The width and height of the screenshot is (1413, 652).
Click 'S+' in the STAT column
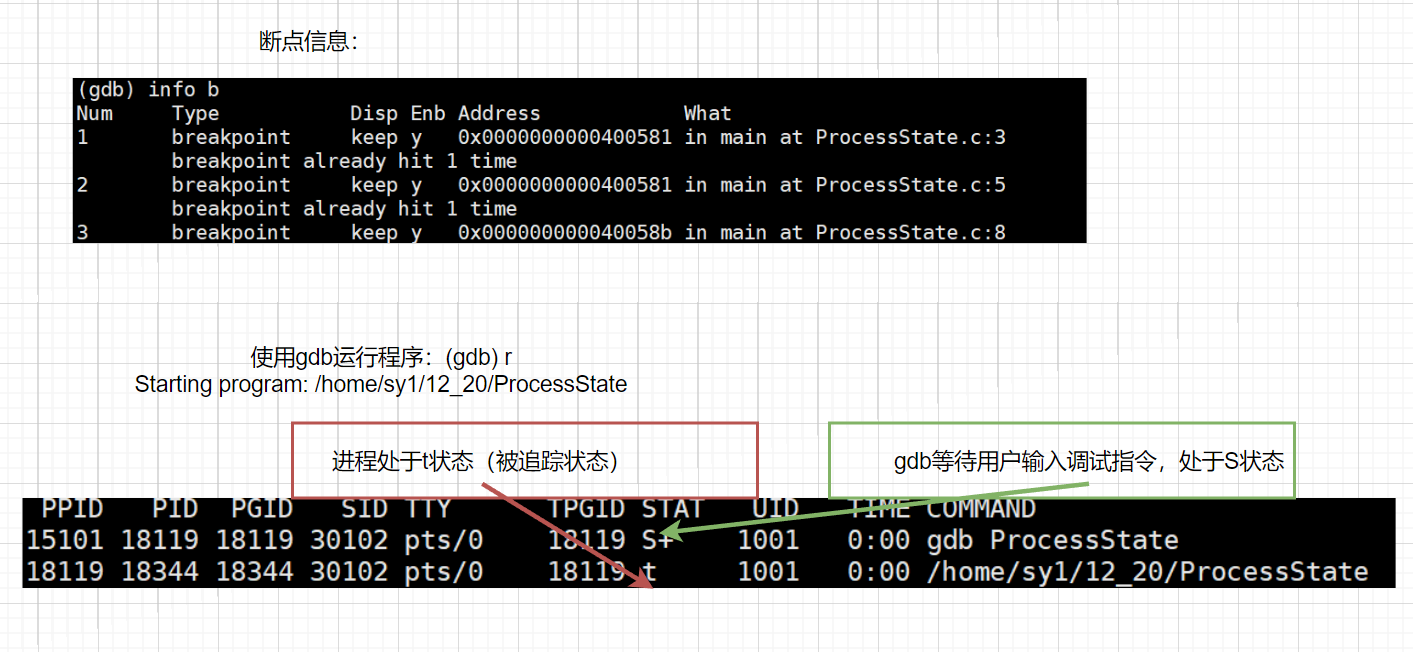[x=657, y=541]
